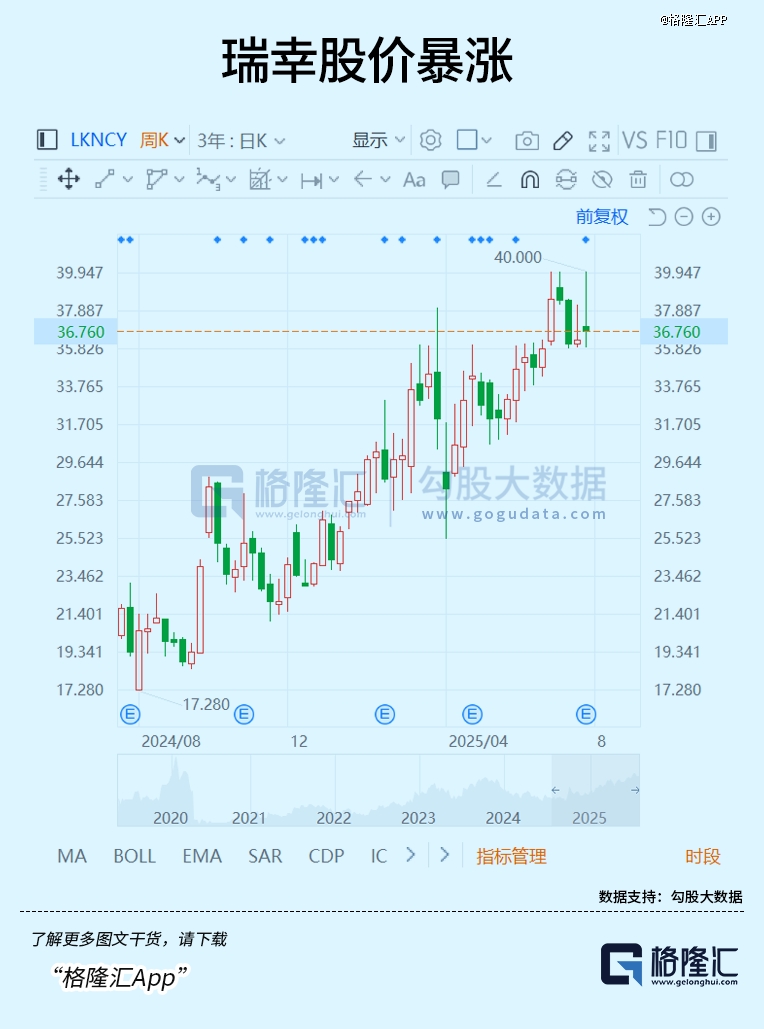Toggle hide drawings eye icon

(602, 180)
